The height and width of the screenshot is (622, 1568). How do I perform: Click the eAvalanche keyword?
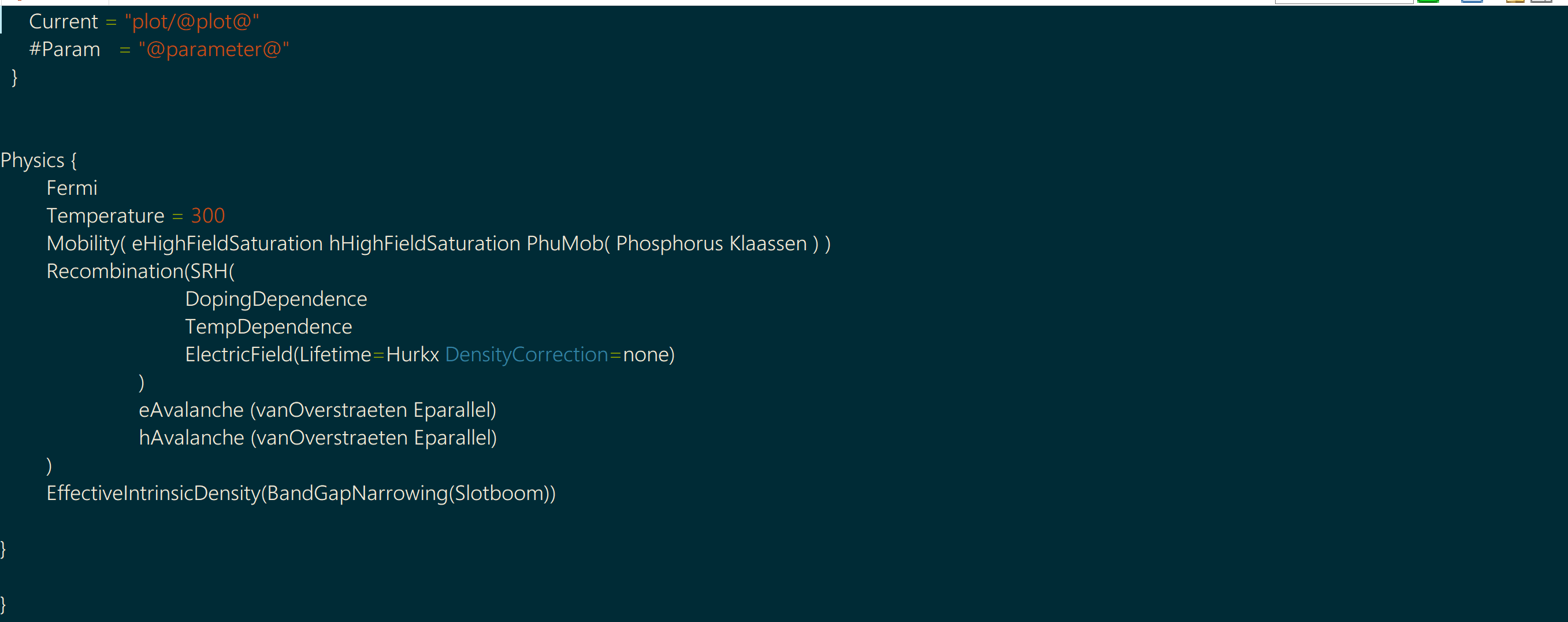[x=191, y=410]
